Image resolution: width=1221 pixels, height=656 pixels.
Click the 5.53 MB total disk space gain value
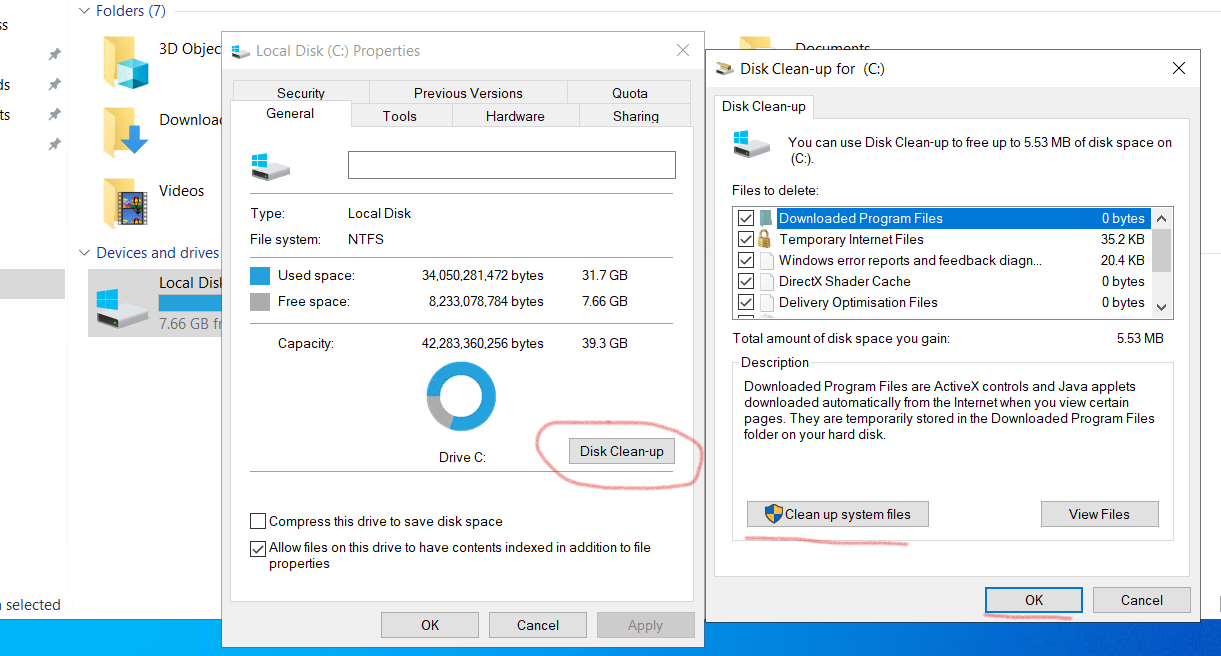pyautogui.click(x=1140, y=339)
